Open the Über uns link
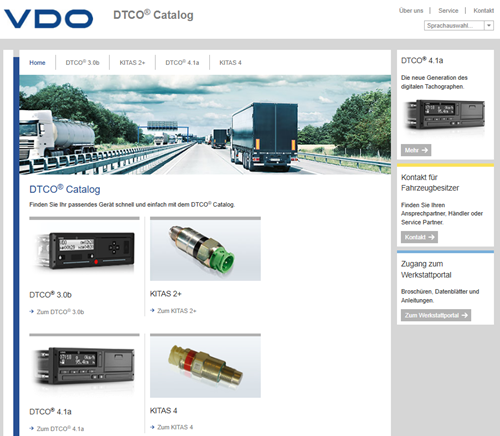500x436 pixels. coord(411,11)
